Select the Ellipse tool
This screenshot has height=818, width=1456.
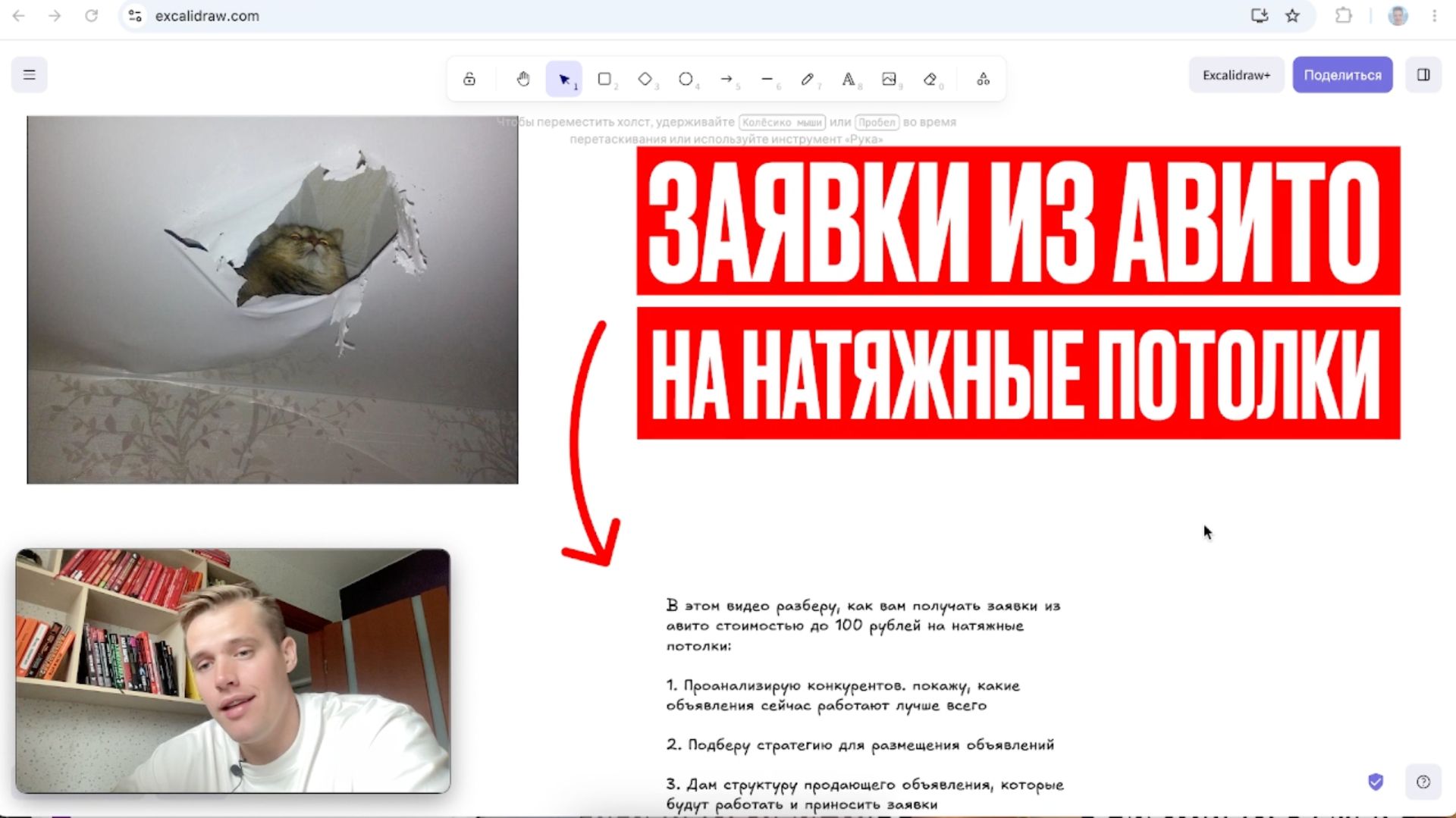tap(686, 79)
